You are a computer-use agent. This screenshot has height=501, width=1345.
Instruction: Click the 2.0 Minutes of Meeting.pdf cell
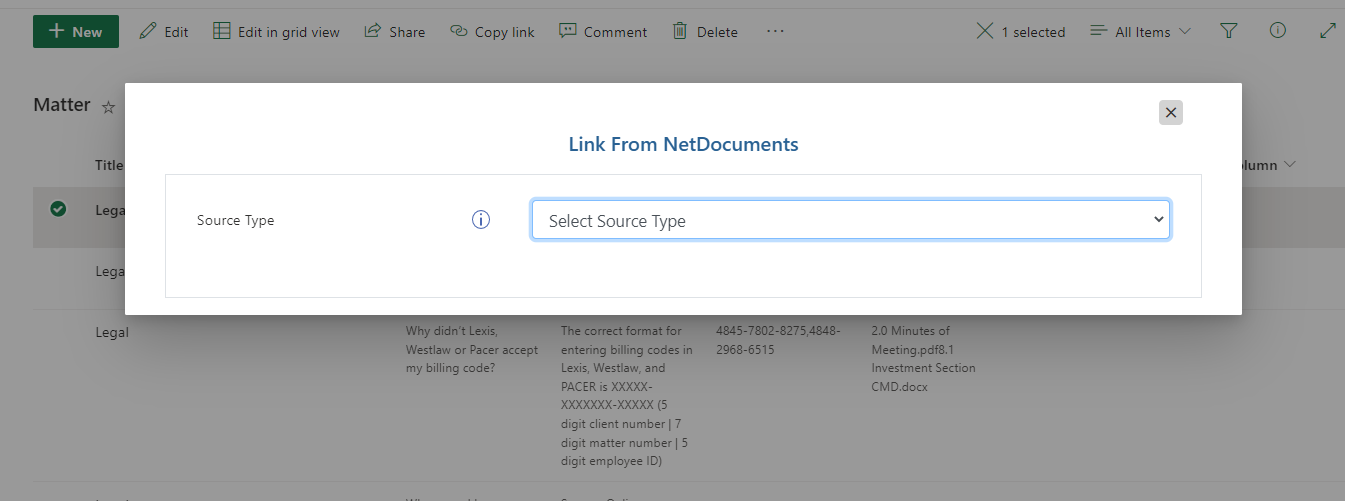tap(923, 358)
